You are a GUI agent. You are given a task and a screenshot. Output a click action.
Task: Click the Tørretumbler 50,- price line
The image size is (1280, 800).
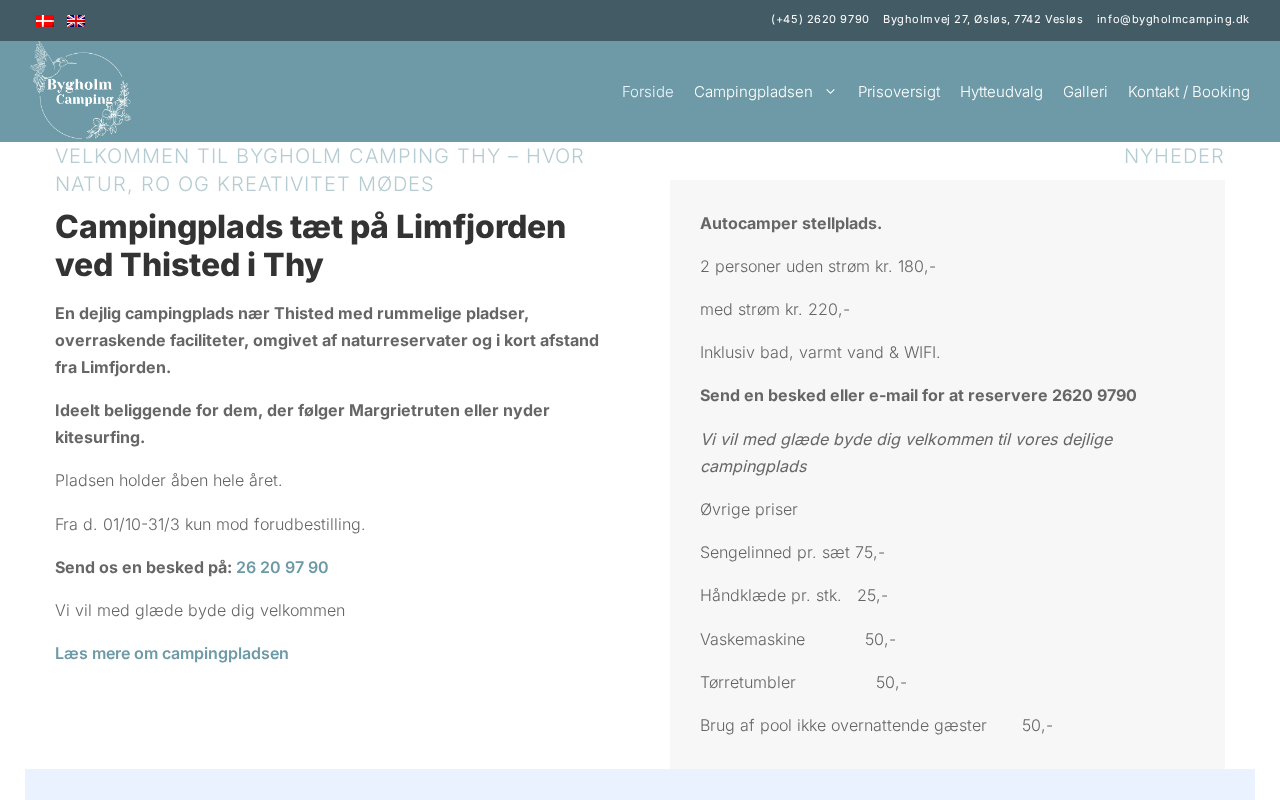click(803, 683)
